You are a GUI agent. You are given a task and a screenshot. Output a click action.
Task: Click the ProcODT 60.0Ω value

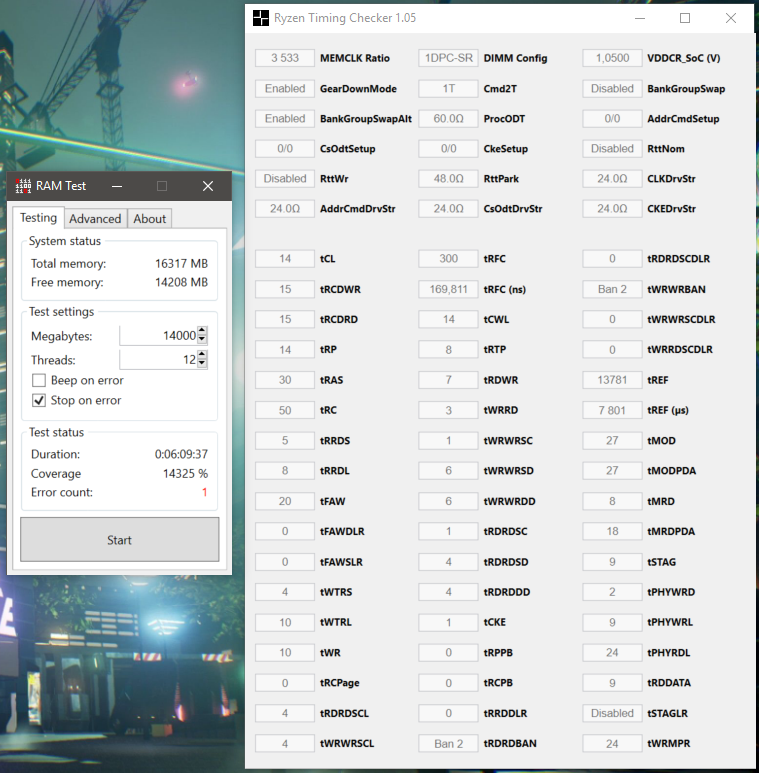pos(448,119)
